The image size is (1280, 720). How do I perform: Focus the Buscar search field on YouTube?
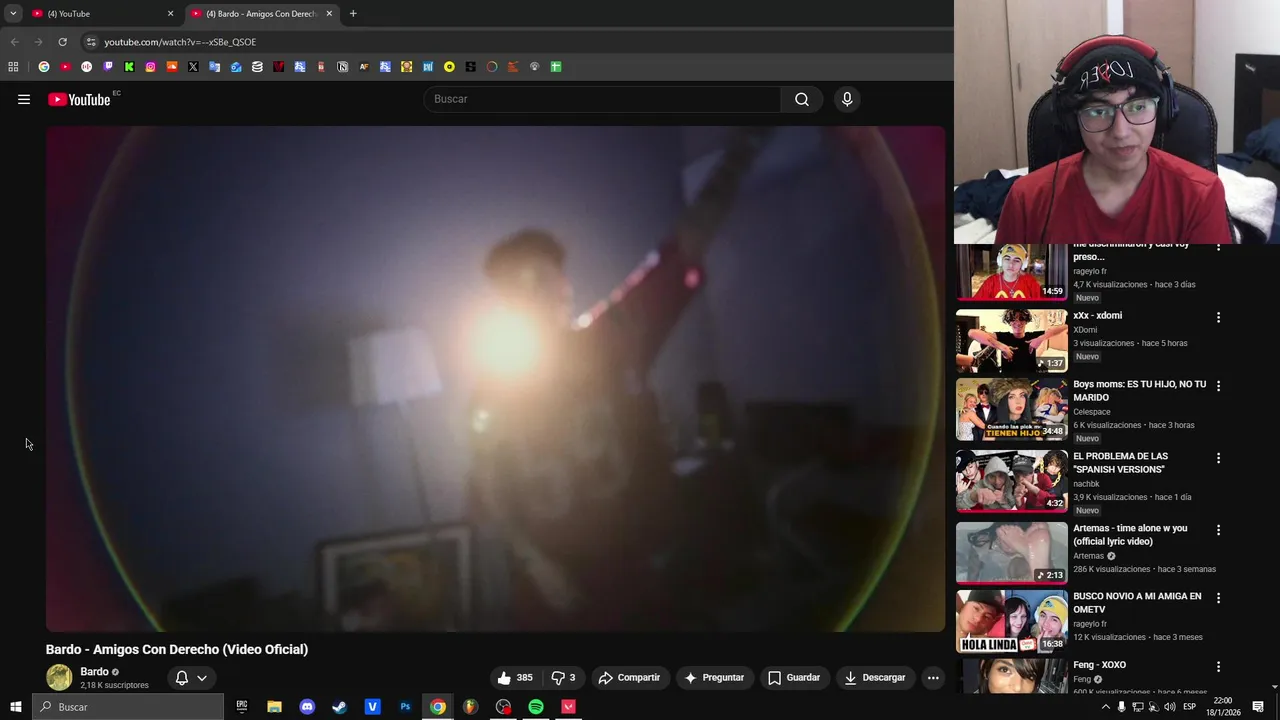[603, 99]
